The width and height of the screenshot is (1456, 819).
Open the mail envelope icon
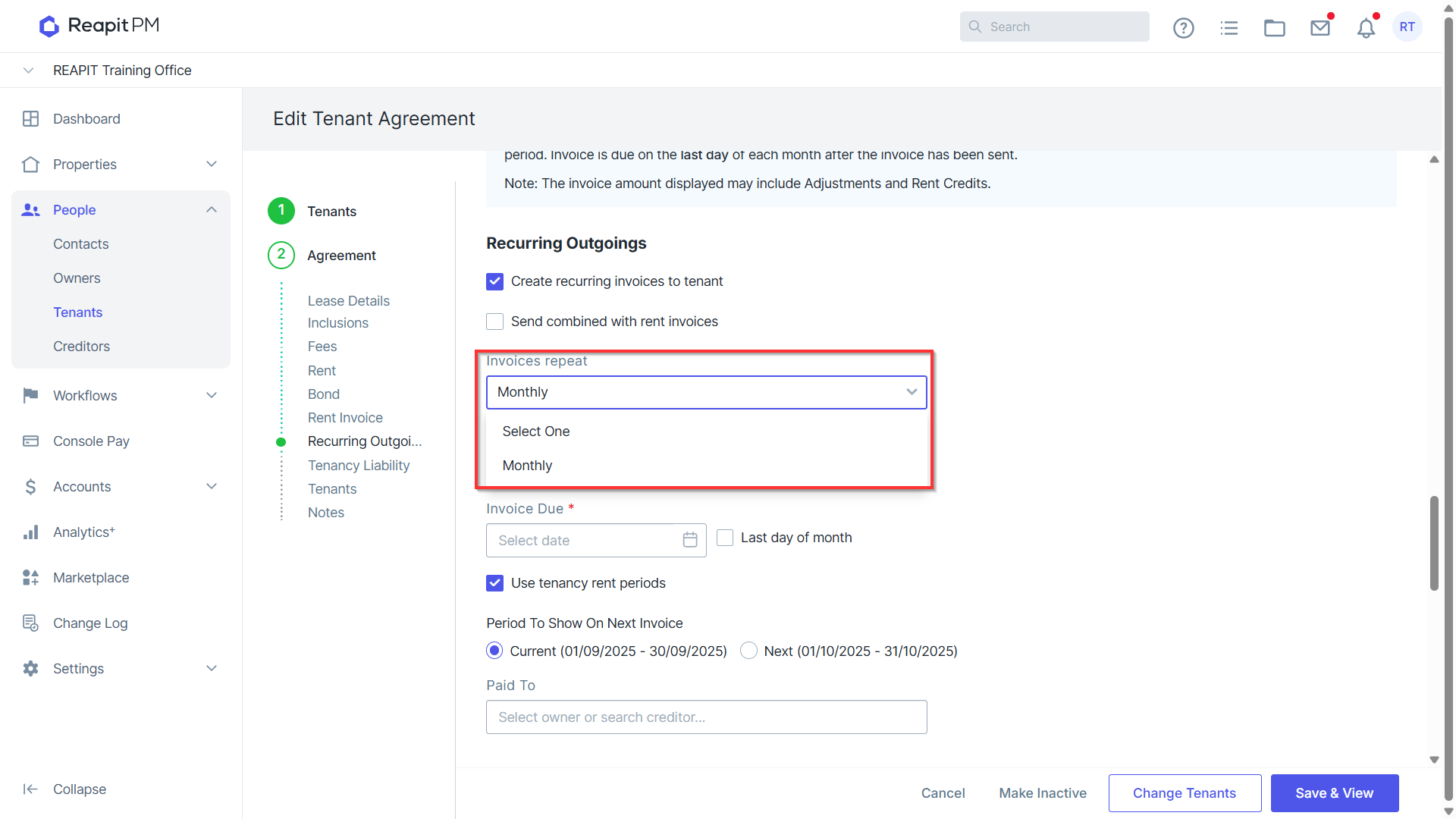coord(1320,28)
